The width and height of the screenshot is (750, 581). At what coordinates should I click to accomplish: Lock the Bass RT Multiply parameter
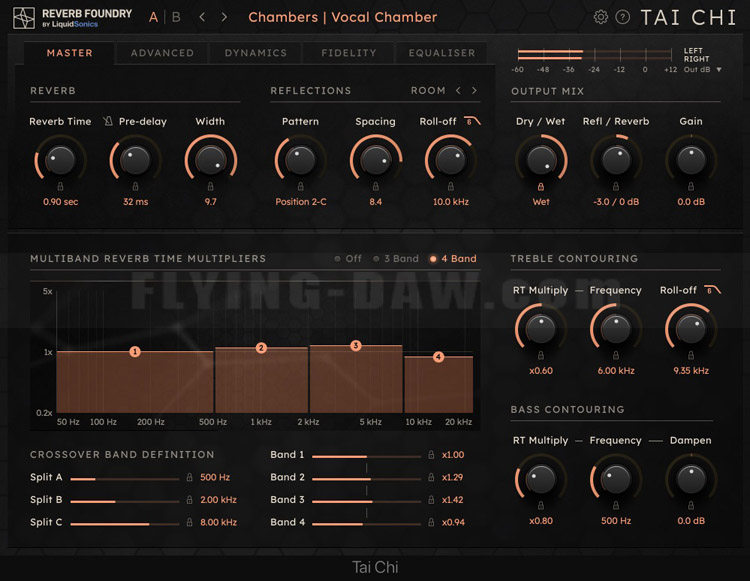tap(541, 505)
